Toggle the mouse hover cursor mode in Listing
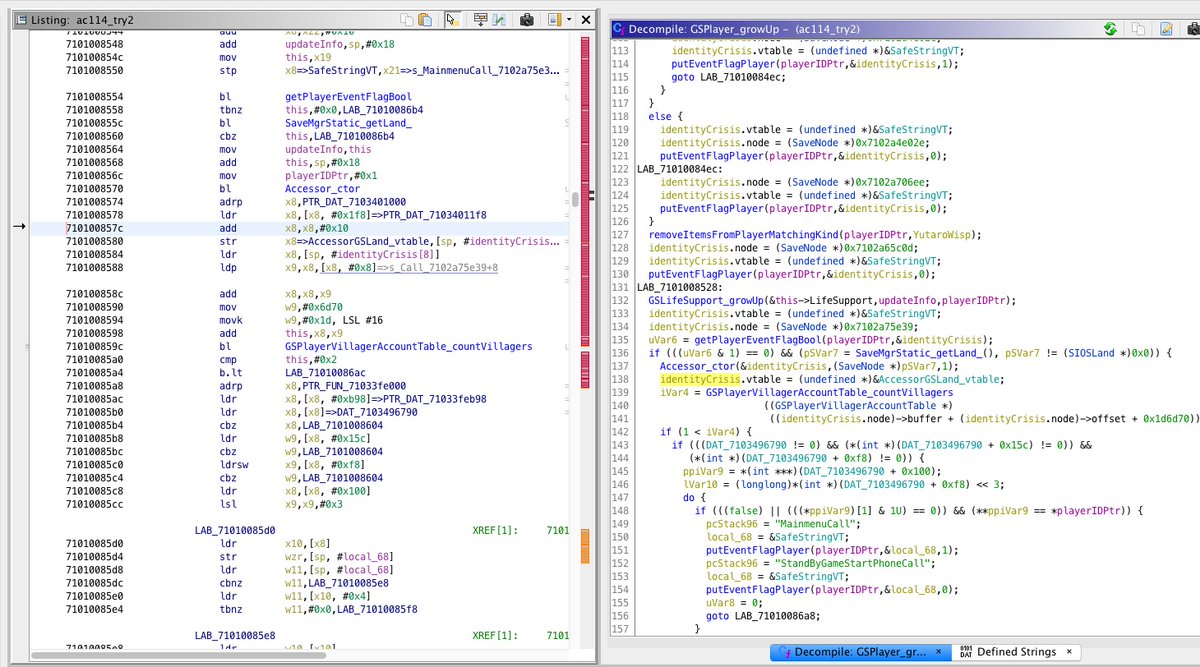 tap(452, 19)
